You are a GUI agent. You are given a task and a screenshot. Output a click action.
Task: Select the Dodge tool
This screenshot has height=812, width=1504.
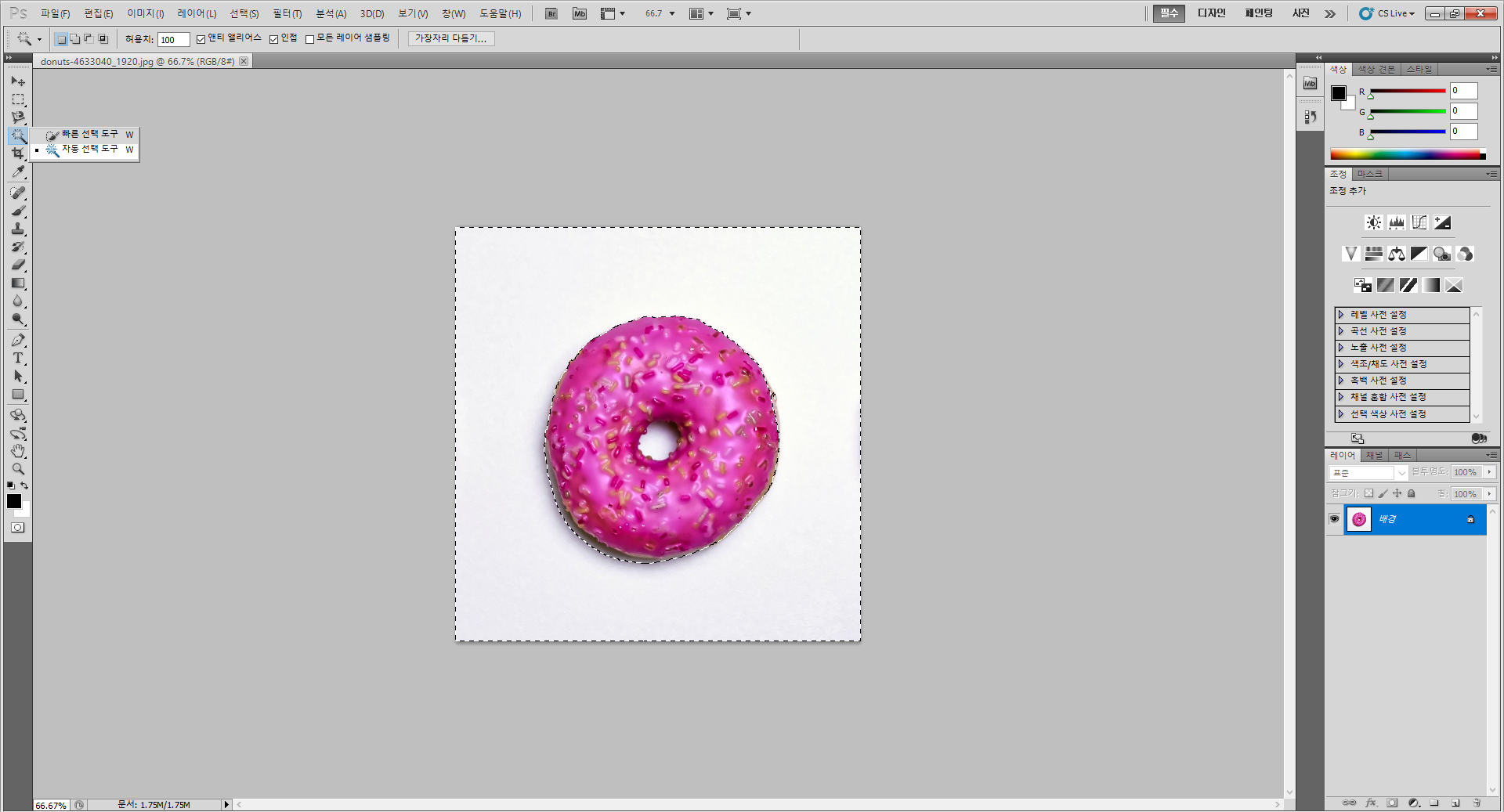point(18,319)
